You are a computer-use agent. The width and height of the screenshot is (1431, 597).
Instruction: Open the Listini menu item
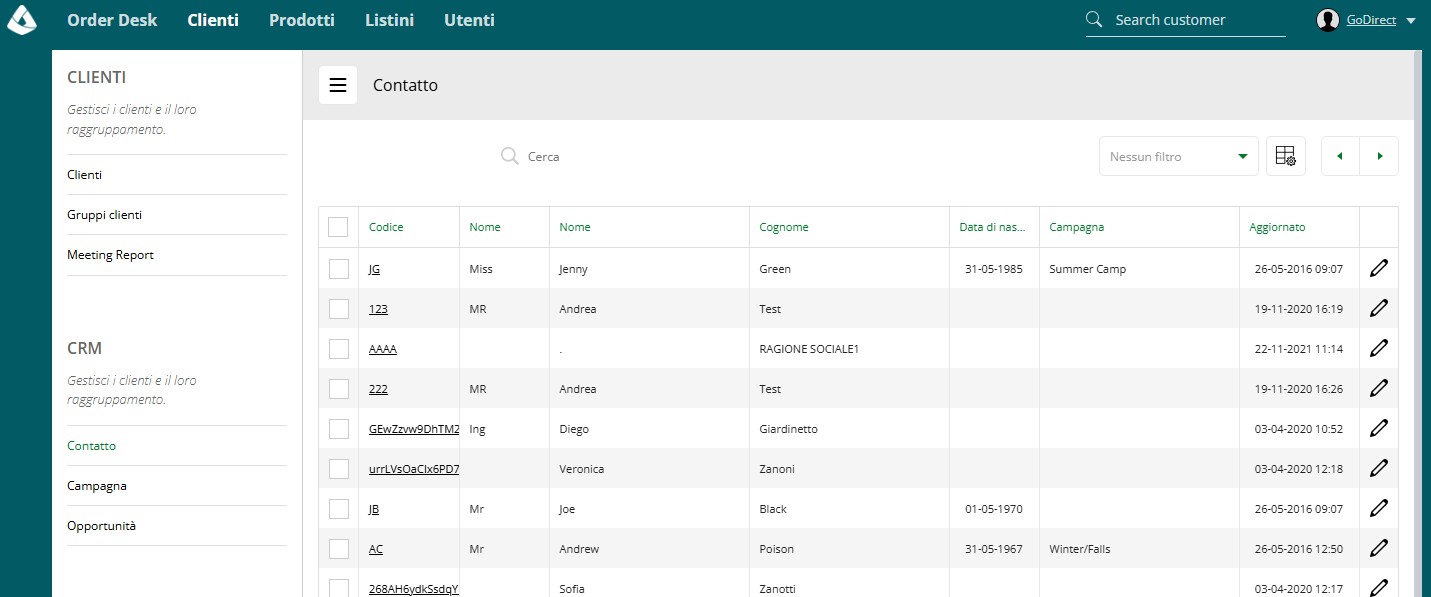point(389,20)
